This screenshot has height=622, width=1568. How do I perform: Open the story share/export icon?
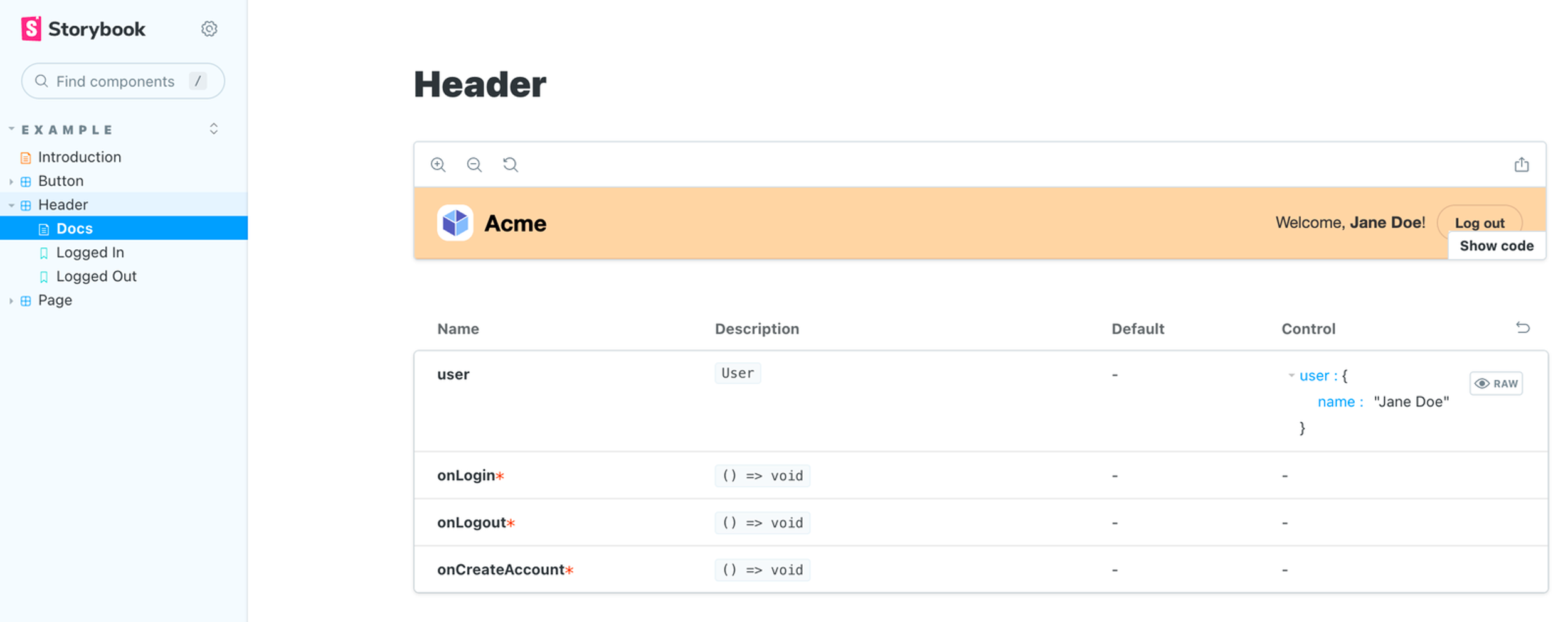(x=1522, y=164)
